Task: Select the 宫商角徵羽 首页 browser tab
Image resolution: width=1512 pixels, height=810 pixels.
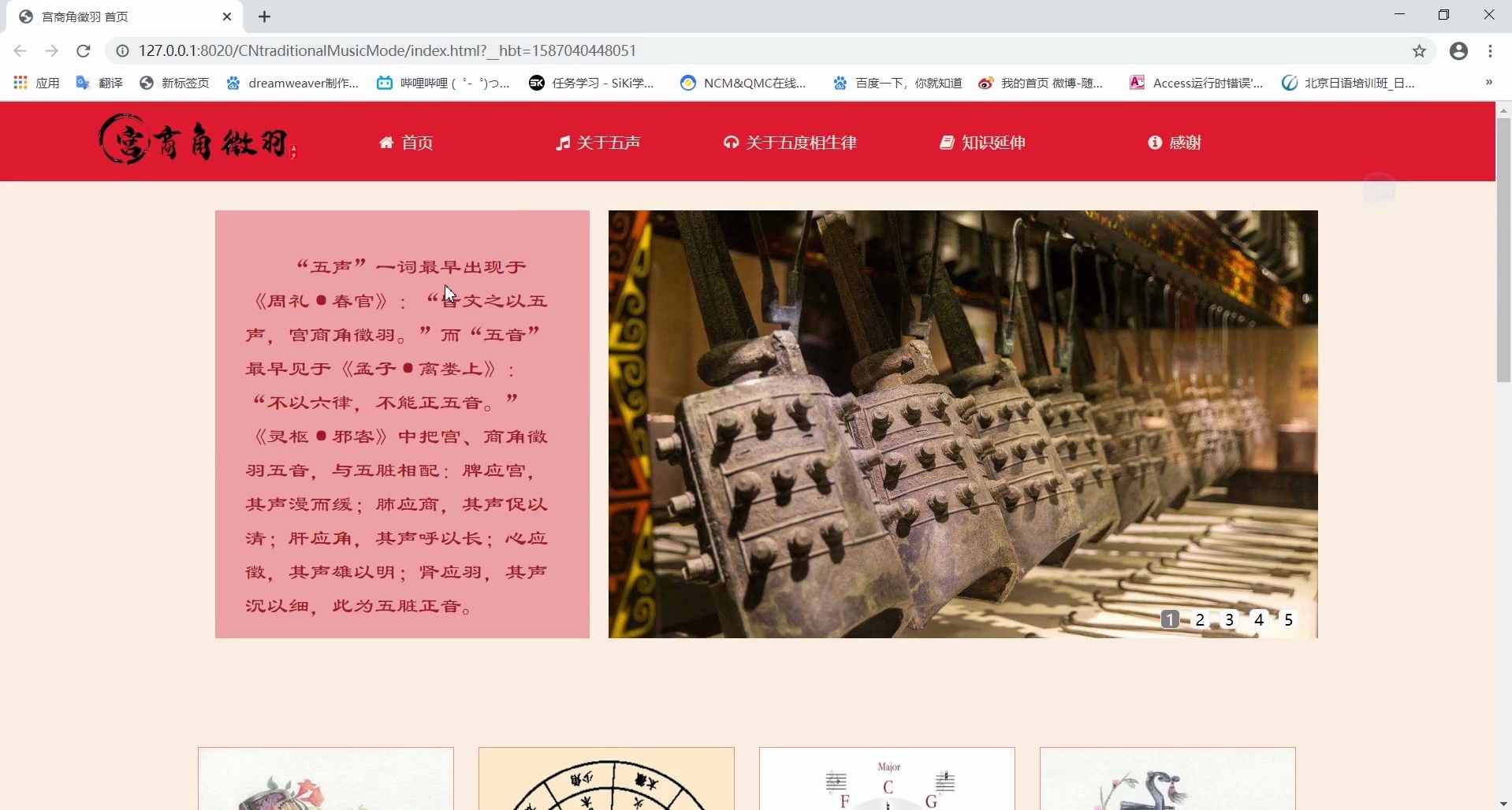Action: [126, 17]
